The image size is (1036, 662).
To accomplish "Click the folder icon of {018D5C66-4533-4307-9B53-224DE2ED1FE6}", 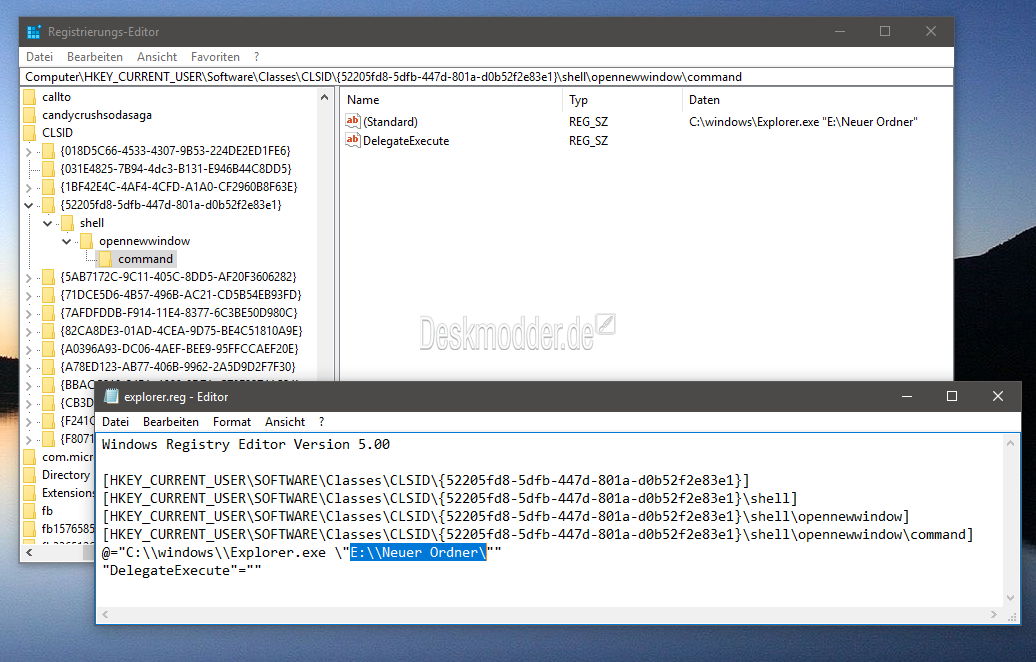I will [48, 151].
